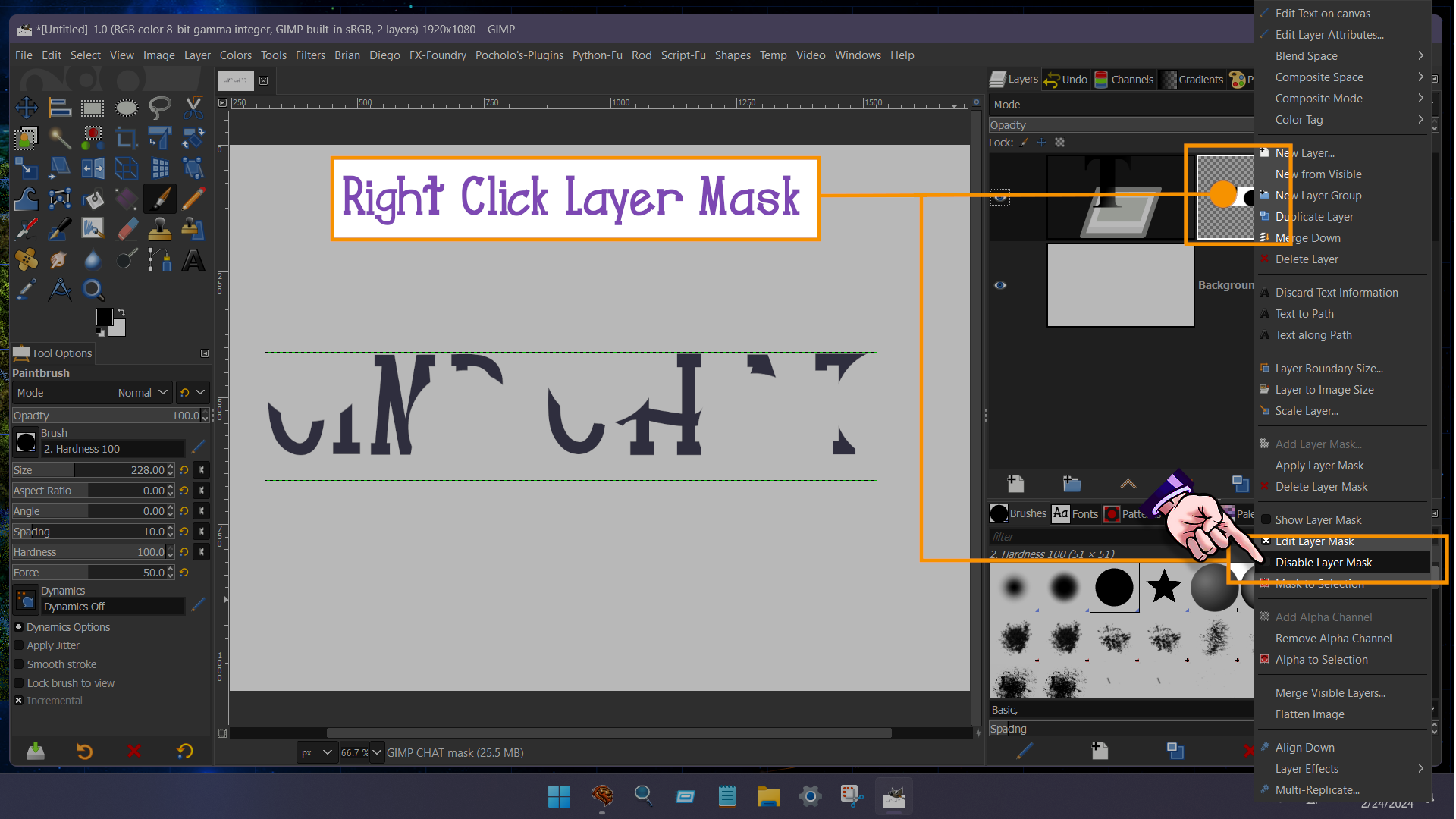The image size is (1456, 819).
Task: Enable Lock brush to view checkbox
Action: click(x=19, y=683)
